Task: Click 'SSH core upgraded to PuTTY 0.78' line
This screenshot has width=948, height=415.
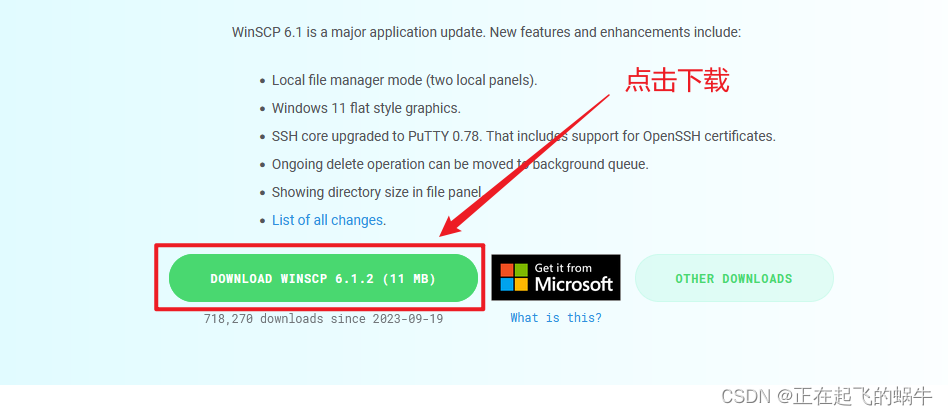Action: point(524,137)
